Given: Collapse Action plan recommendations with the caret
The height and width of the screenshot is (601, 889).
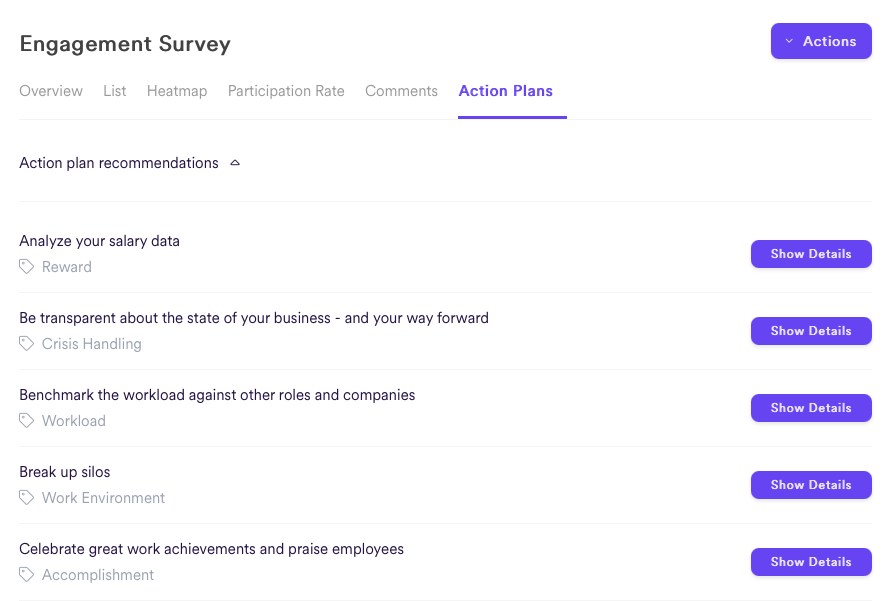Looking at the screenshot, I should pyautogui.click(x=235, y=163).
